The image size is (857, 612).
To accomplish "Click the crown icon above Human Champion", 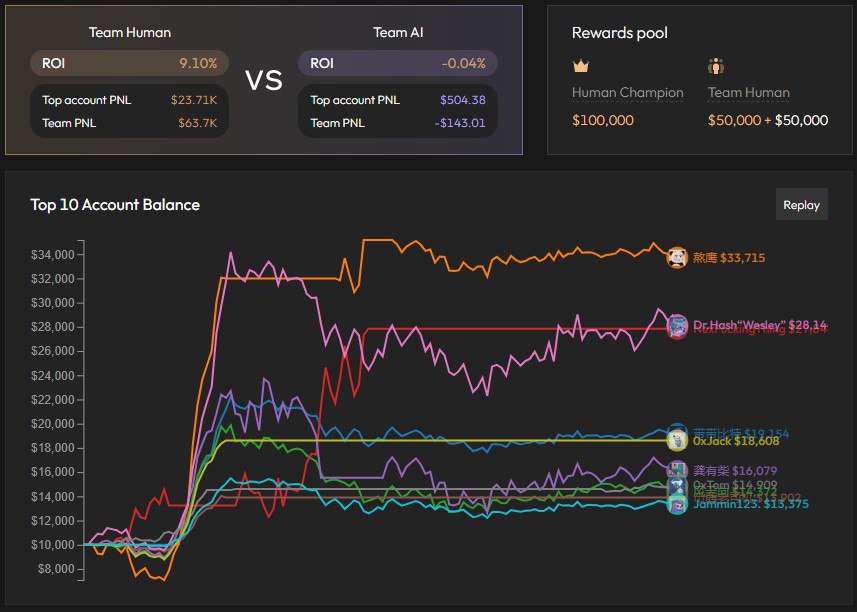I will (x=580, y=67).
